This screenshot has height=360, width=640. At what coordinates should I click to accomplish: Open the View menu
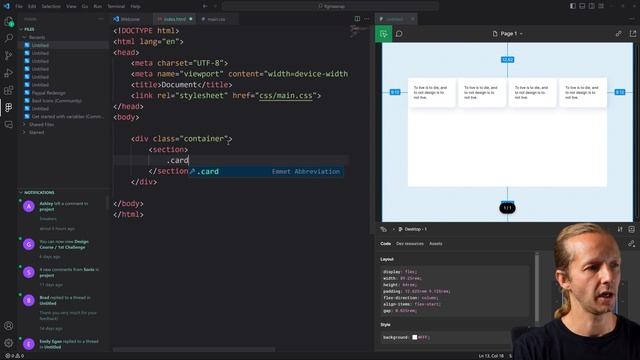71,7
